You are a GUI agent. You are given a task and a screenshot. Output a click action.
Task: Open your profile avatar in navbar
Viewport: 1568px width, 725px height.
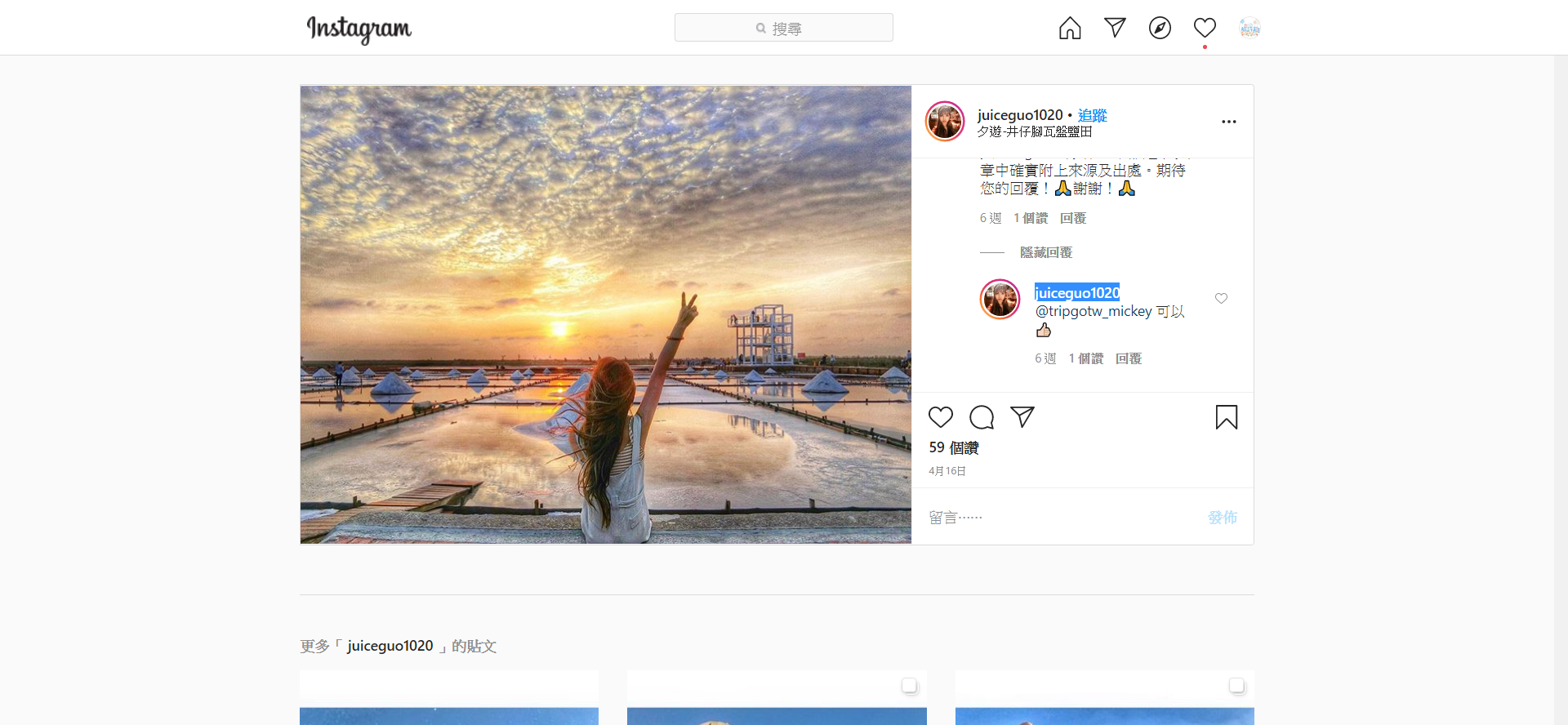1249,29
